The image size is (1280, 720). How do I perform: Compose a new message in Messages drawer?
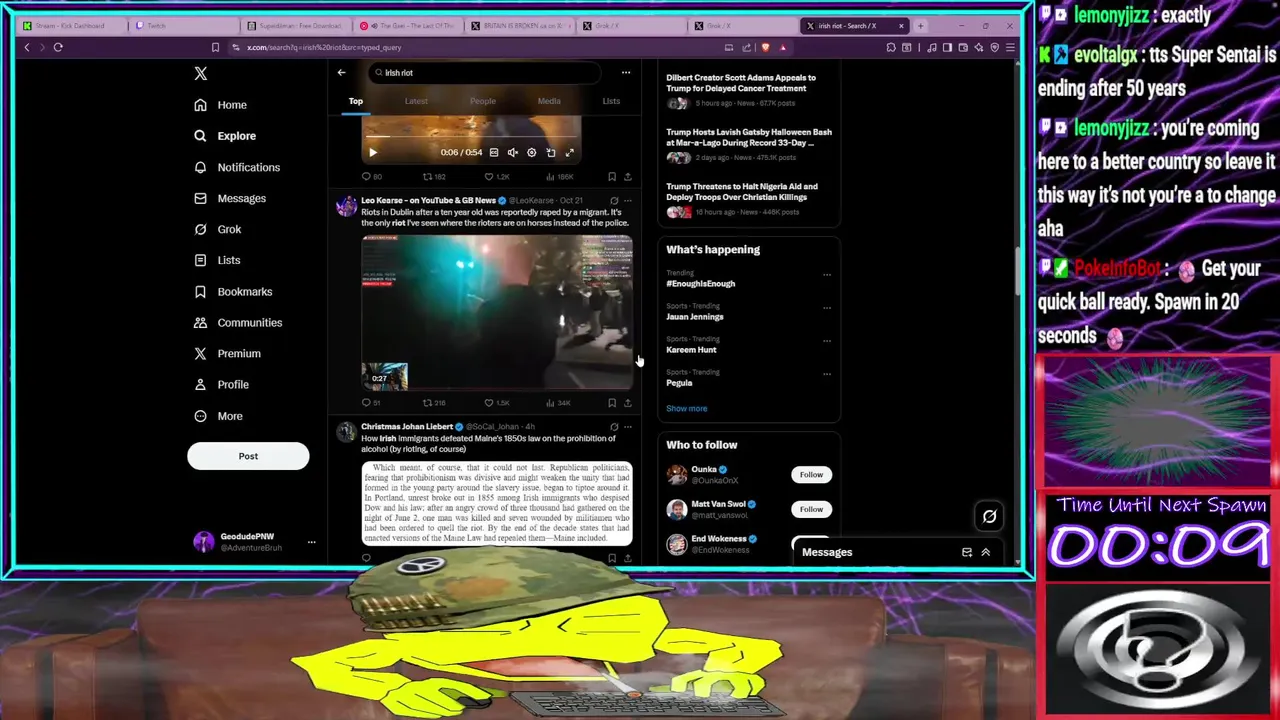967,552
